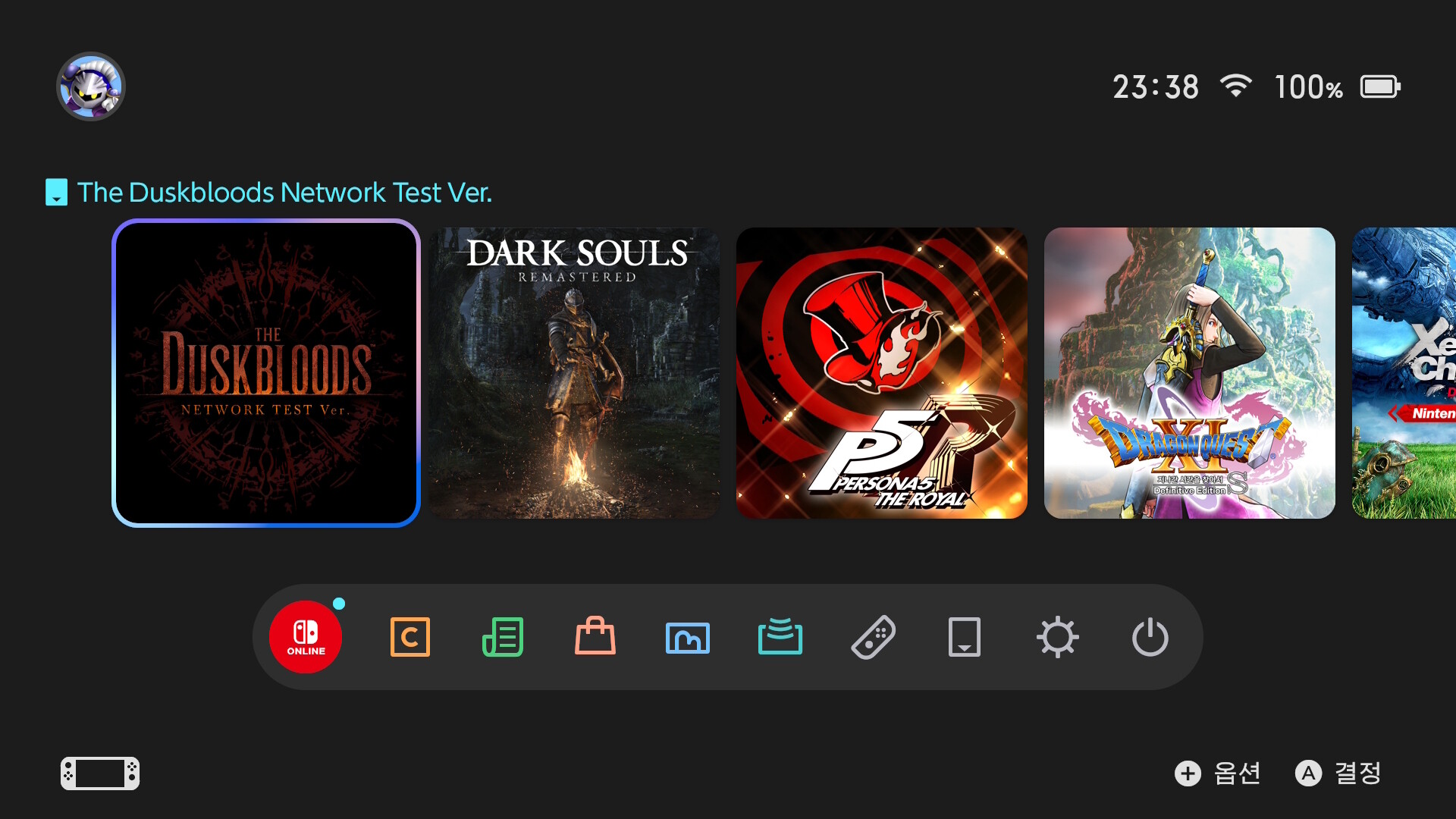Select the Persona 5 The Royal tile

click(882, 373)
